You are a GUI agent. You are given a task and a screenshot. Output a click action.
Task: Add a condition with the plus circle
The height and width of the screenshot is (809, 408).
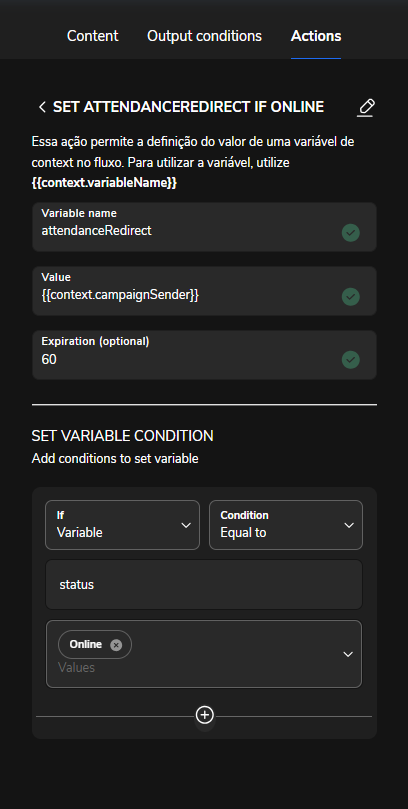pyautogui.click(x=205, y=715)
